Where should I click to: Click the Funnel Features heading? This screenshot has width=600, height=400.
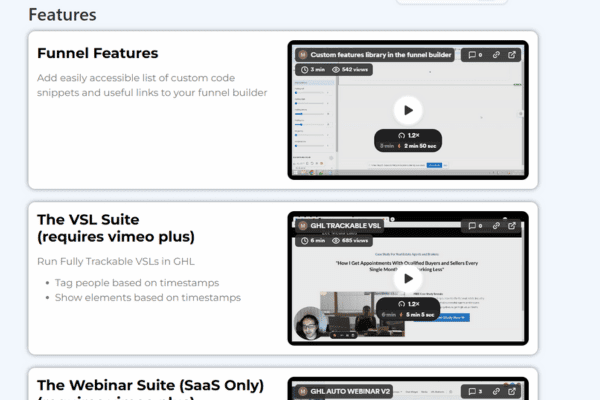98,53
